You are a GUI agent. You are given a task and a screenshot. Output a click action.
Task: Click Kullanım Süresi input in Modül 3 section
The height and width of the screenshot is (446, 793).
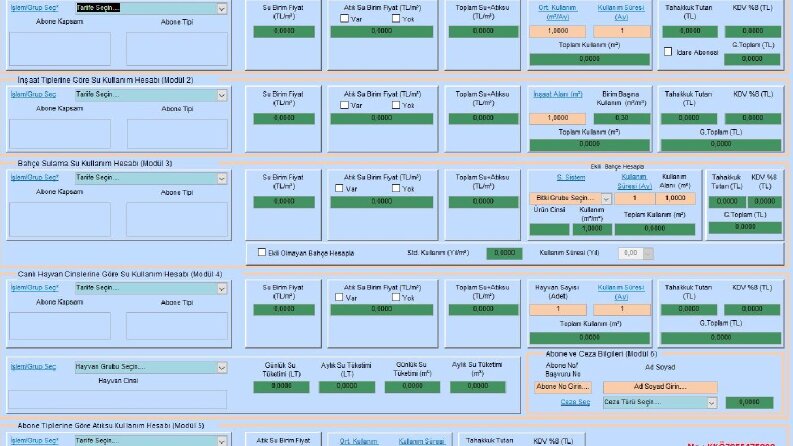click(634, 198)
